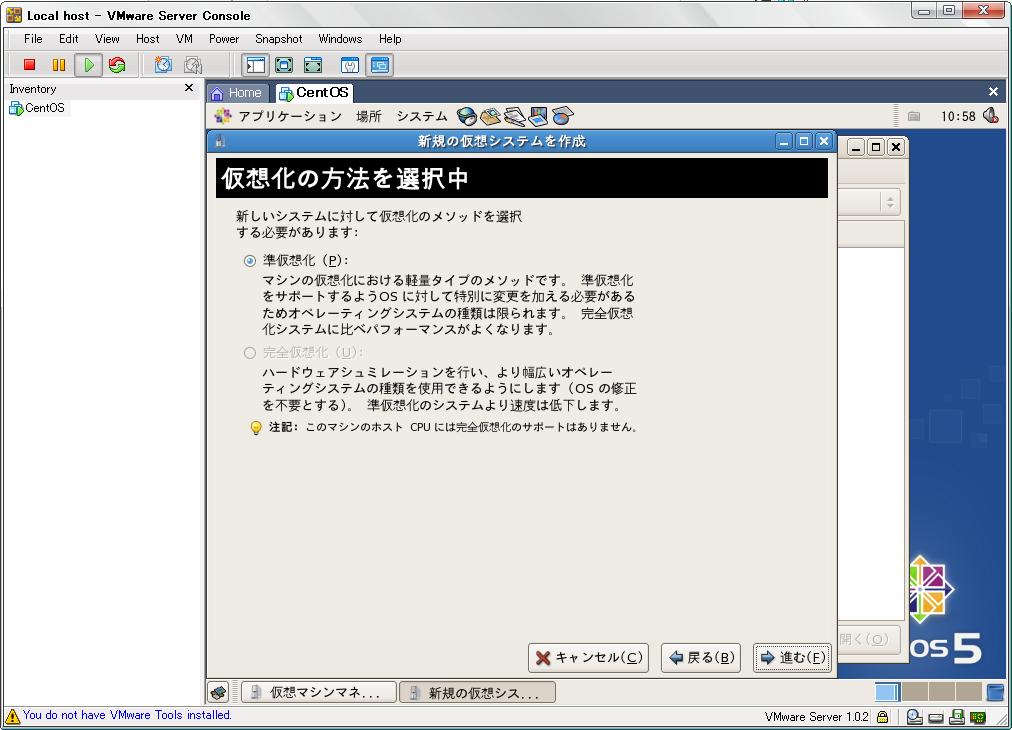The height and width of the screenshot is (730, 1012).
Task: Open the Edit menu
Action: coord(68,39)
